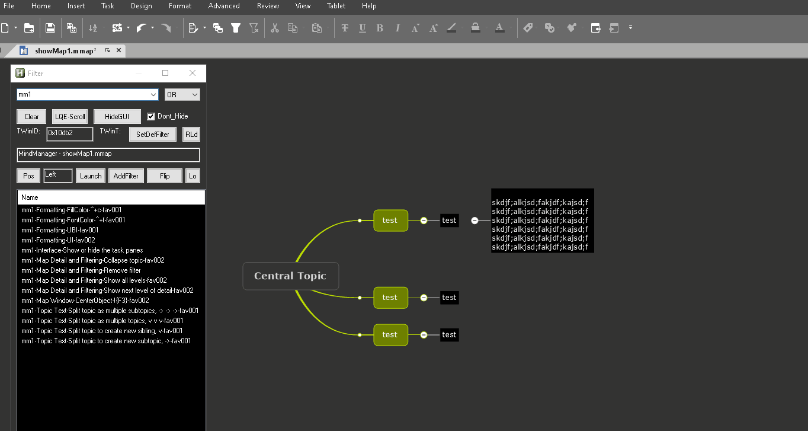Click the Undo arrow icon

click(x=142, y=28)
